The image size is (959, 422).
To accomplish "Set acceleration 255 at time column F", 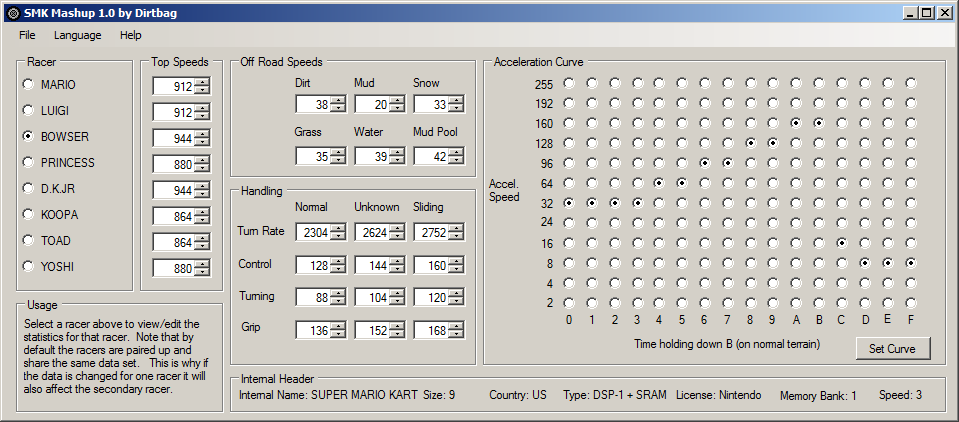I will [910, 83].
